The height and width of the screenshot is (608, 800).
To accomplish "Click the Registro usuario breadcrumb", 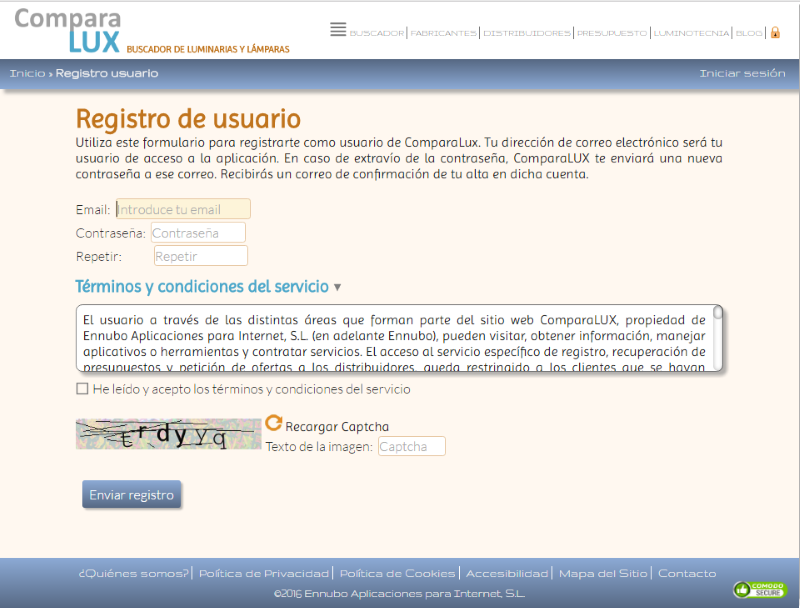I will pyautogui.click(x=107, y=73).
